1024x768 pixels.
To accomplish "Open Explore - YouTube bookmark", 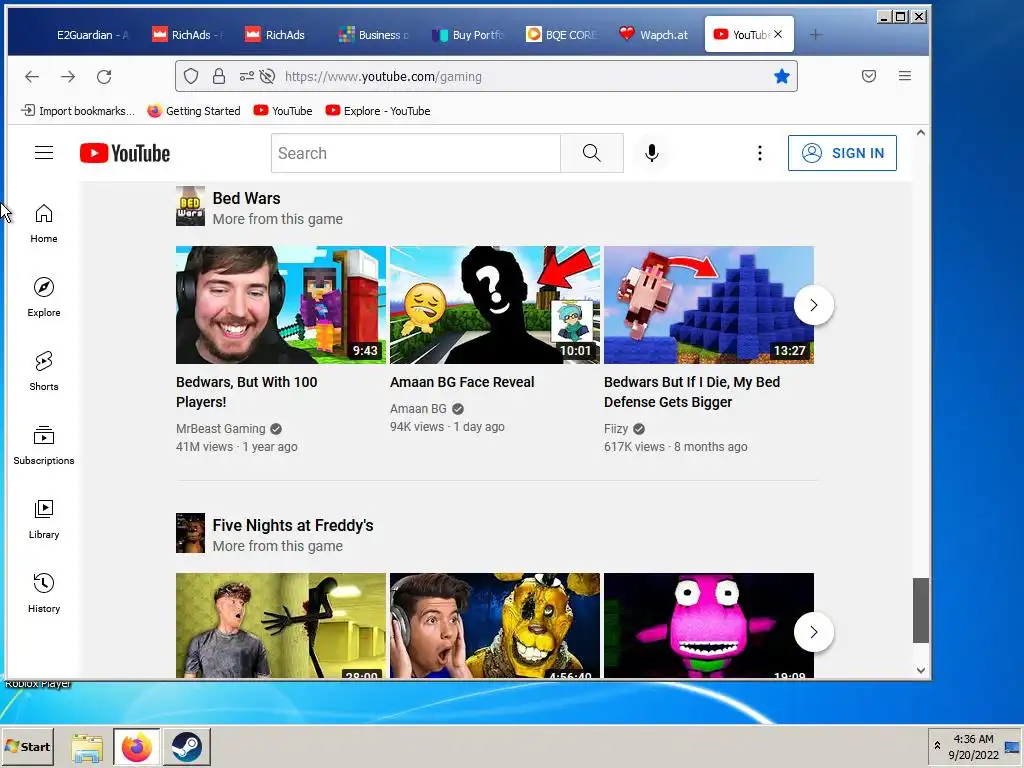I will pyautogui.click(x=378, y=111).
